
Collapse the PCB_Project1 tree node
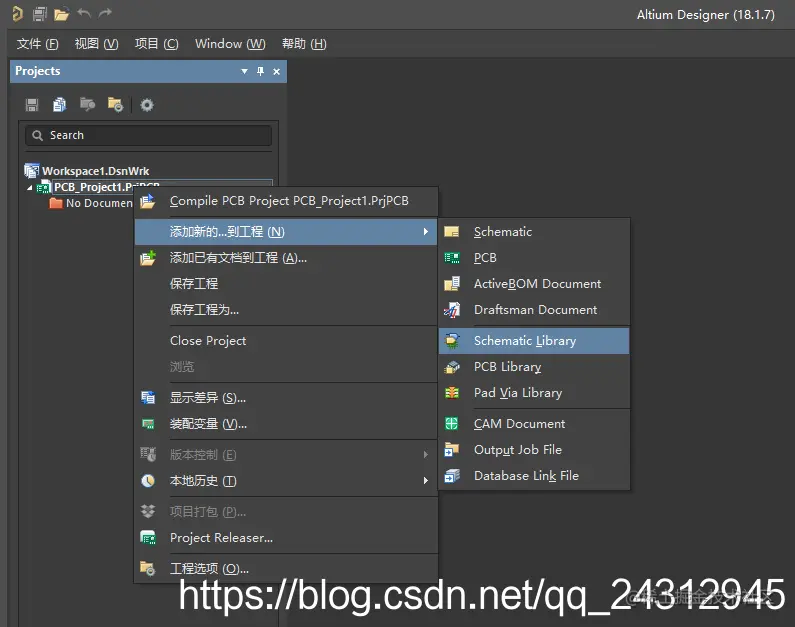pyautogui.click(x=29, y=188)
